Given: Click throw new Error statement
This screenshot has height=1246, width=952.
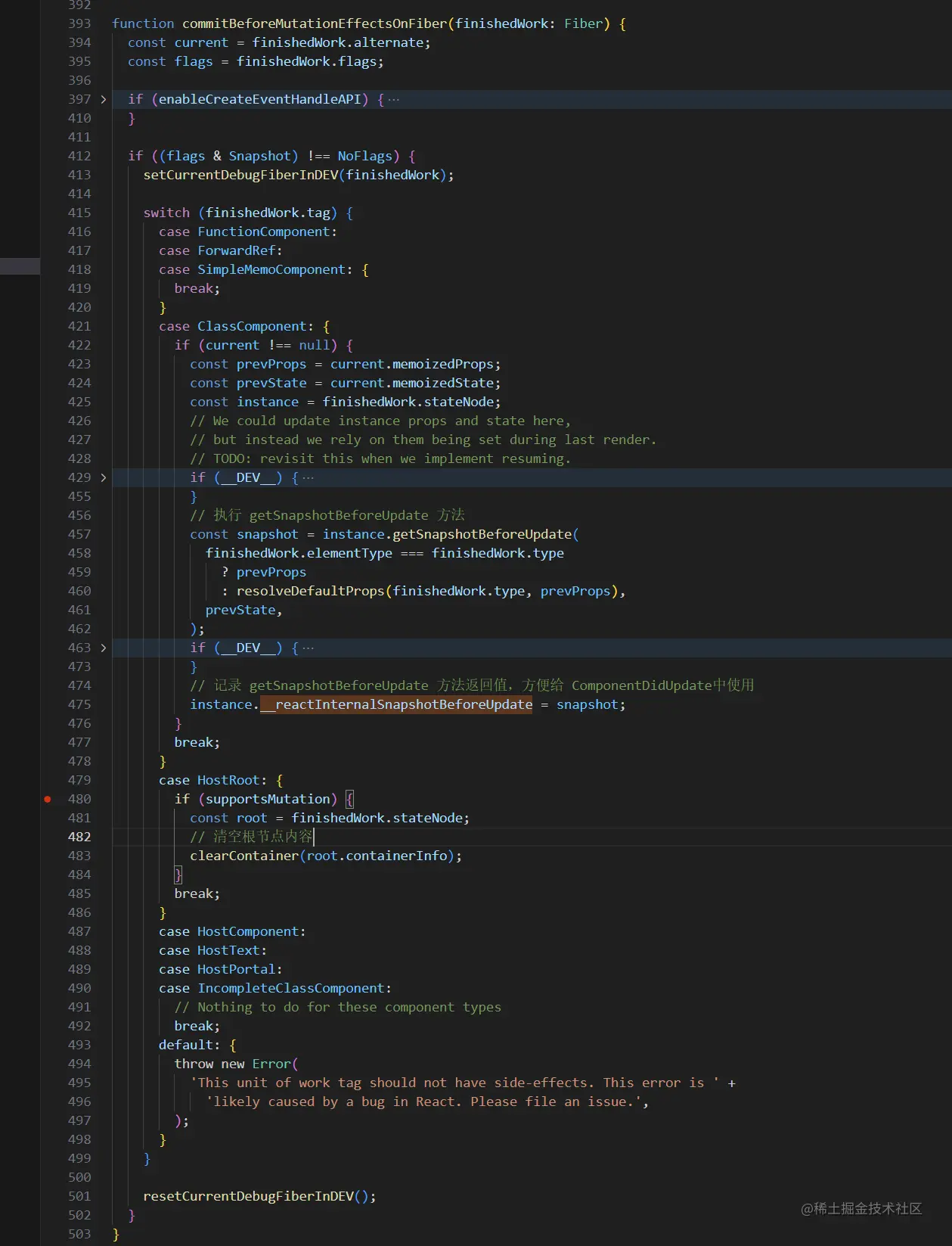Looking at the screenshot, I should 237,1064.
